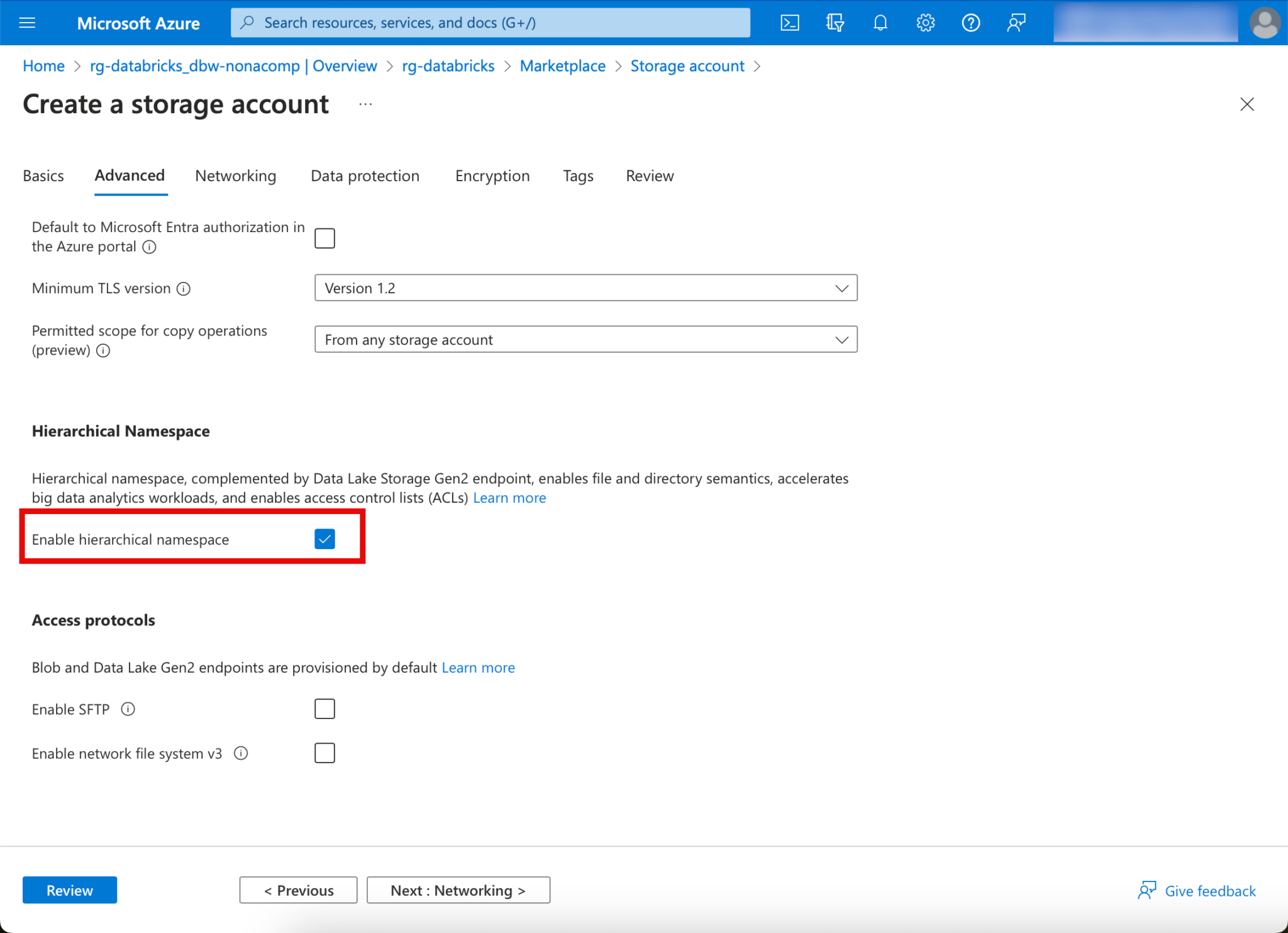Open the portal settings gear

(925, 23)
